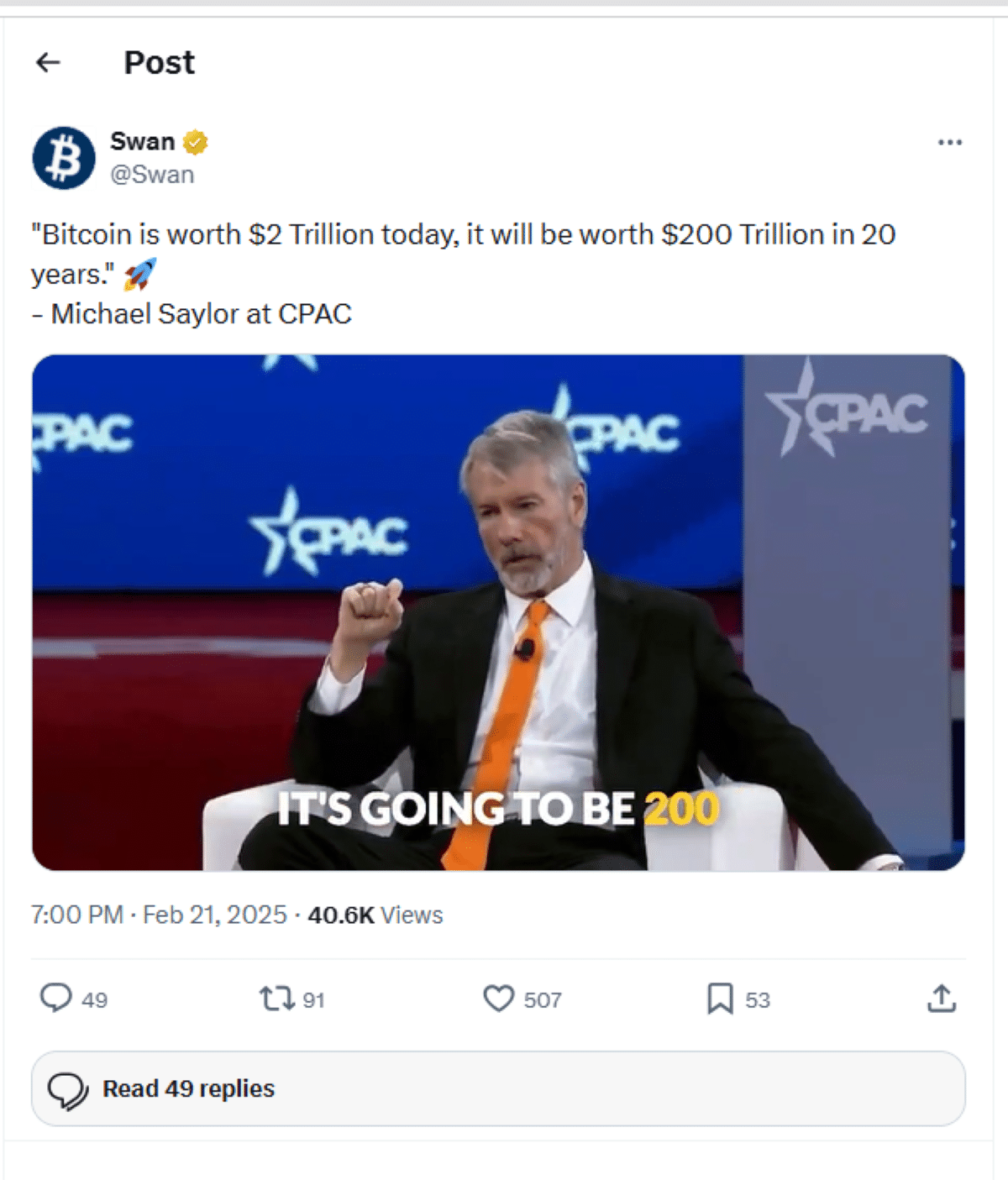
Task: Click the Post heading title
Action: coord(159,62)
